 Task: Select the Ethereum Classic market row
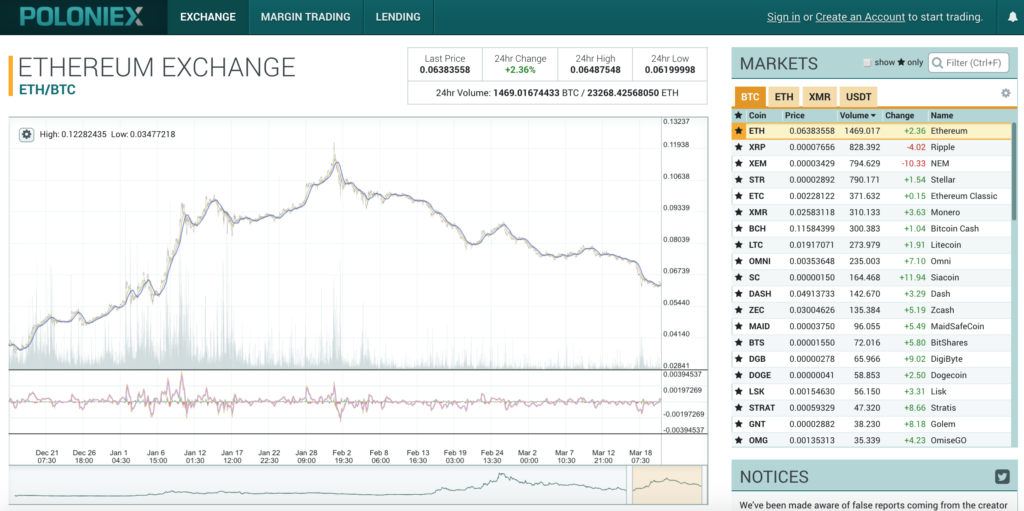(871, 196)
